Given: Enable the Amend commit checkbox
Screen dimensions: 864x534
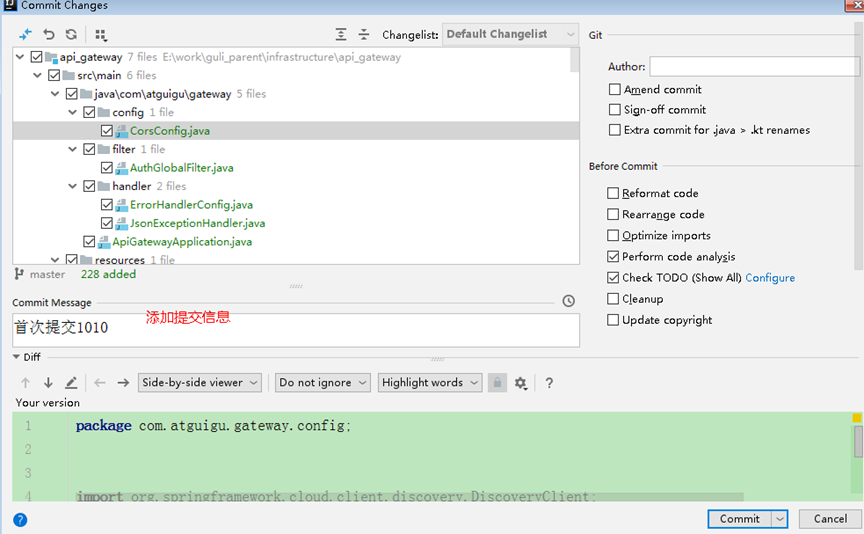Looking at the screenshot, I should point(615,89).
